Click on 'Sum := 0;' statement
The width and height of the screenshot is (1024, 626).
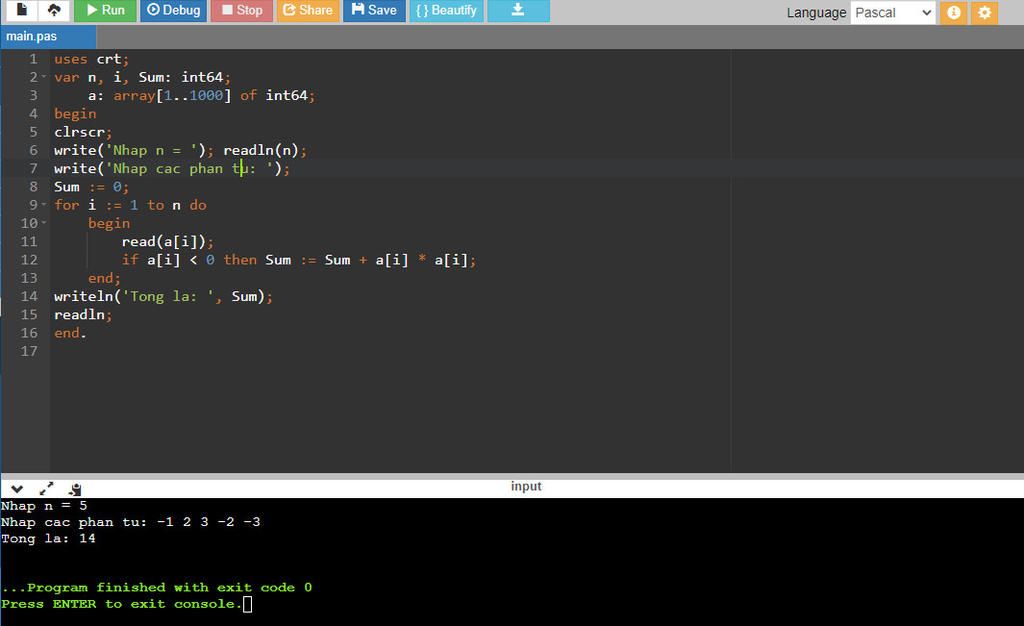pos(91,187)
